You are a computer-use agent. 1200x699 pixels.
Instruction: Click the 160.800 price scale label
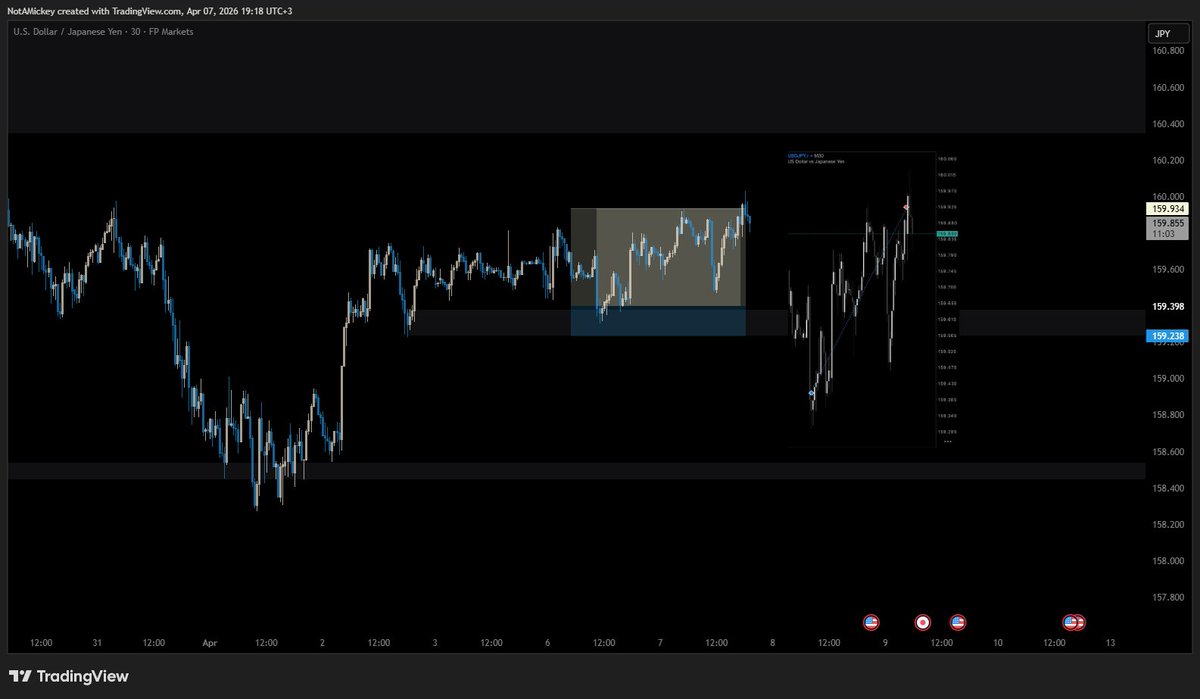point(1169,51)
